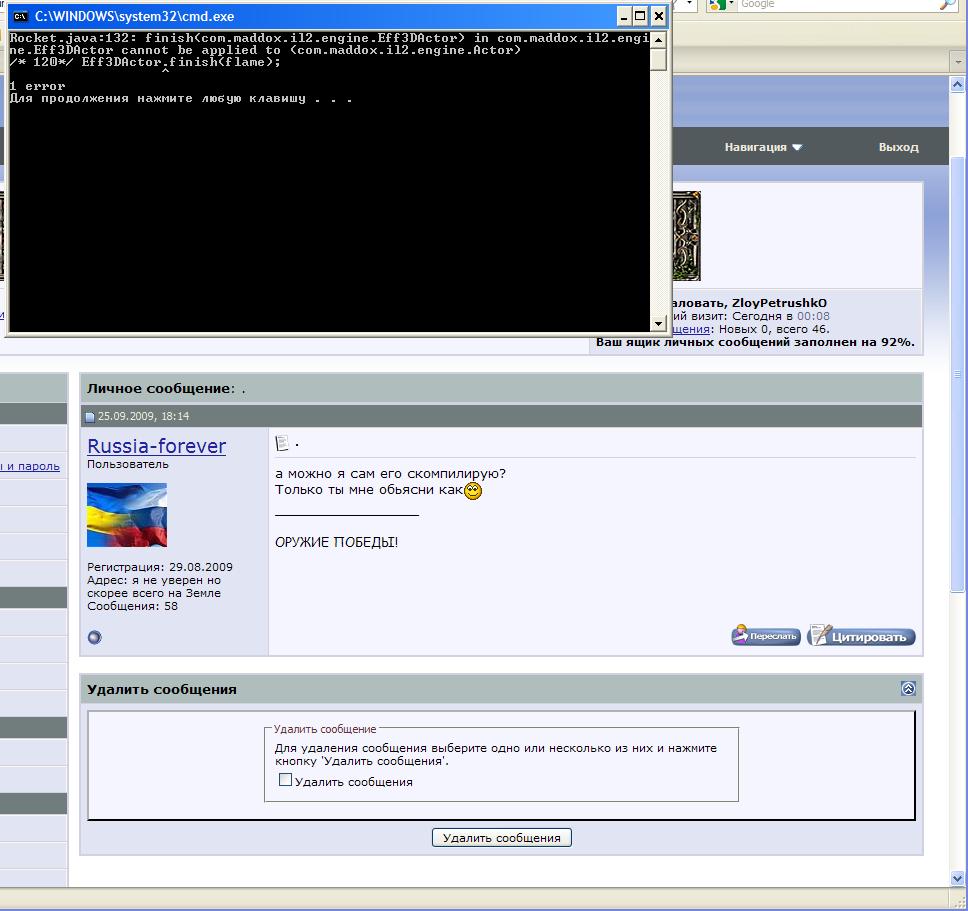Click the last visit time 00:08
This screenshot has height=911, width=968.
point(813,316)
